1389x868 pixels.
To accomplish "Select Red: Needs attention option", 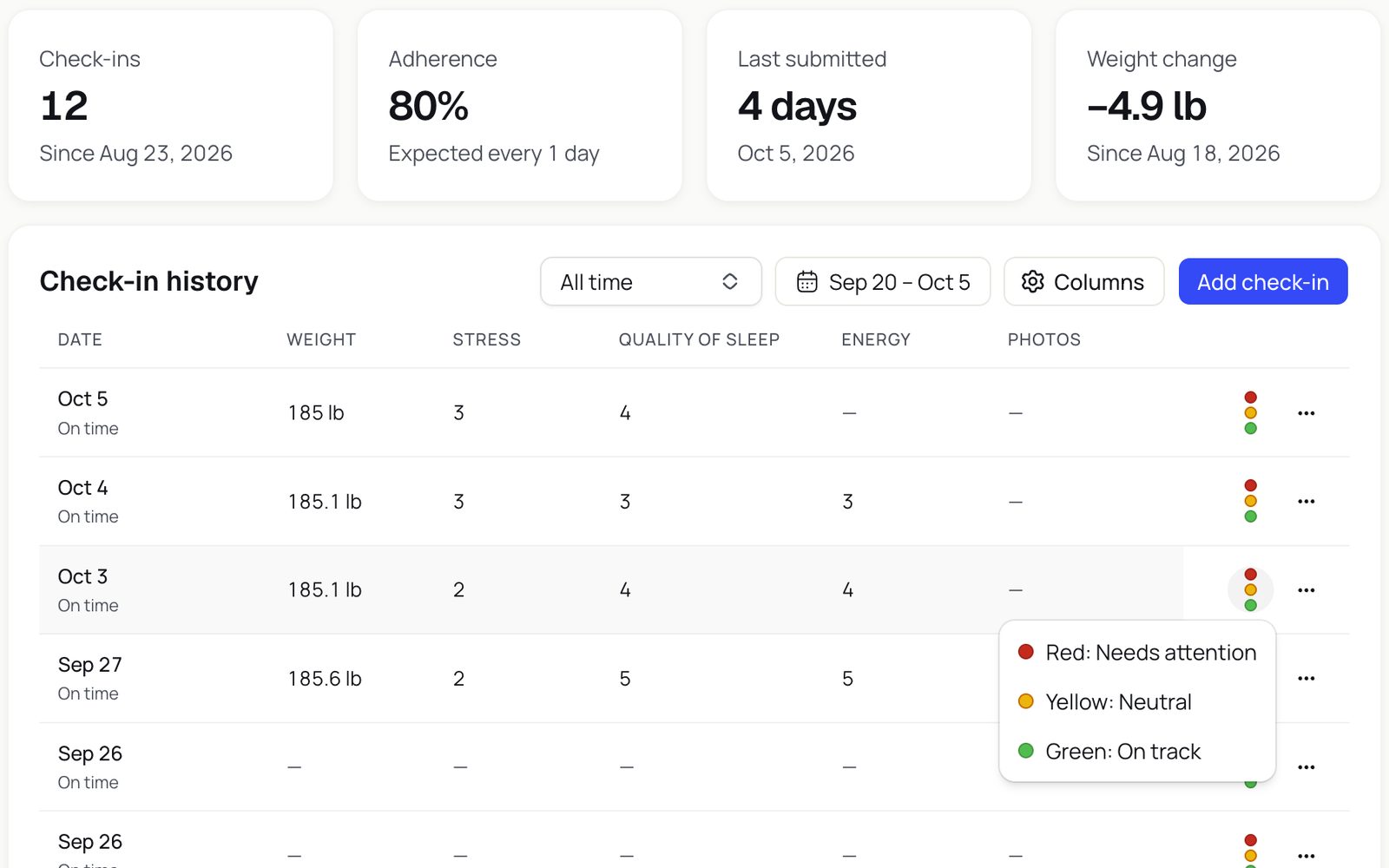I will [x=1137, y=653].
